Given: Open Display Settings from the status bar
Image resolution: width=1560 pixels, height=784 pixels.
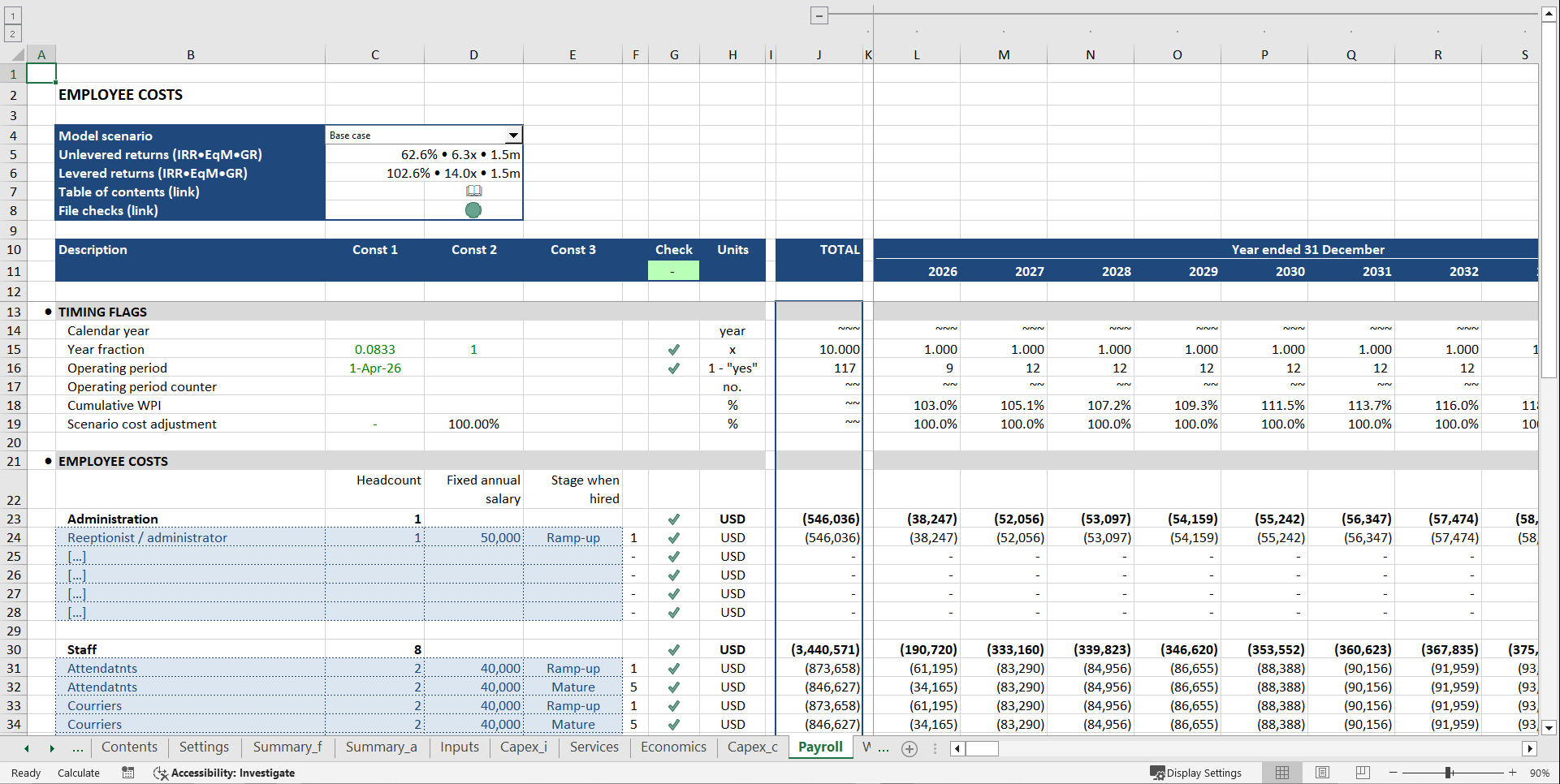Looking at the screenshot, I should tap(1197, 773).
